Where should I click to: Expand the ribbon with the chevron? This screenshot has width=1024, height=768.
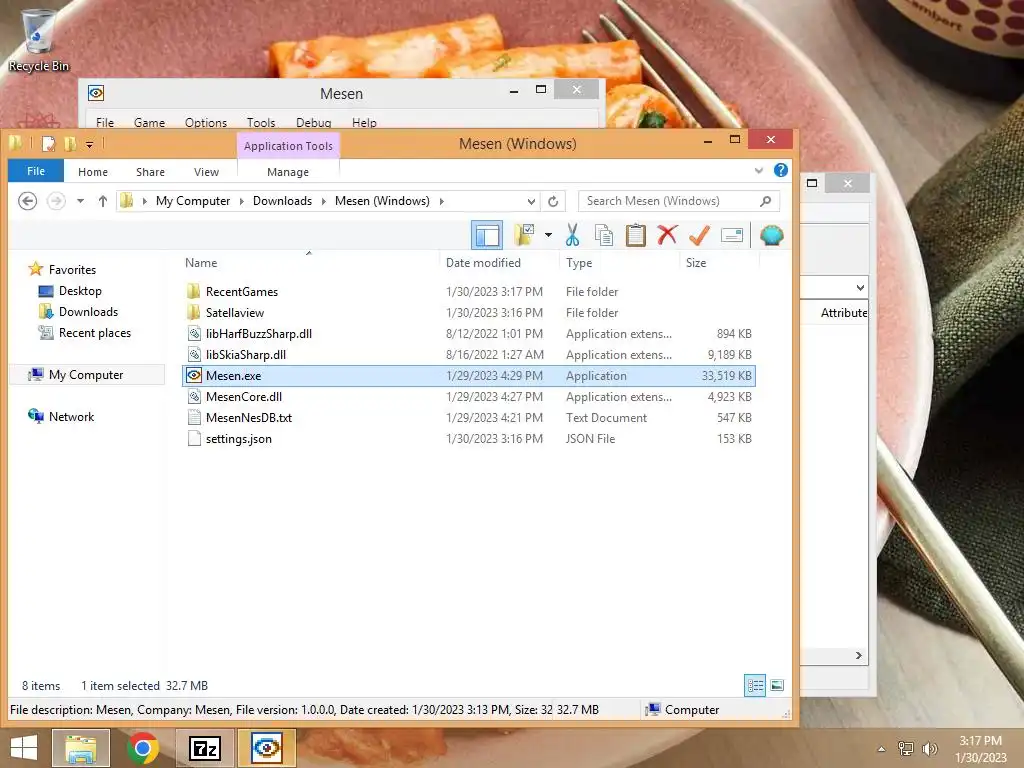759,171
